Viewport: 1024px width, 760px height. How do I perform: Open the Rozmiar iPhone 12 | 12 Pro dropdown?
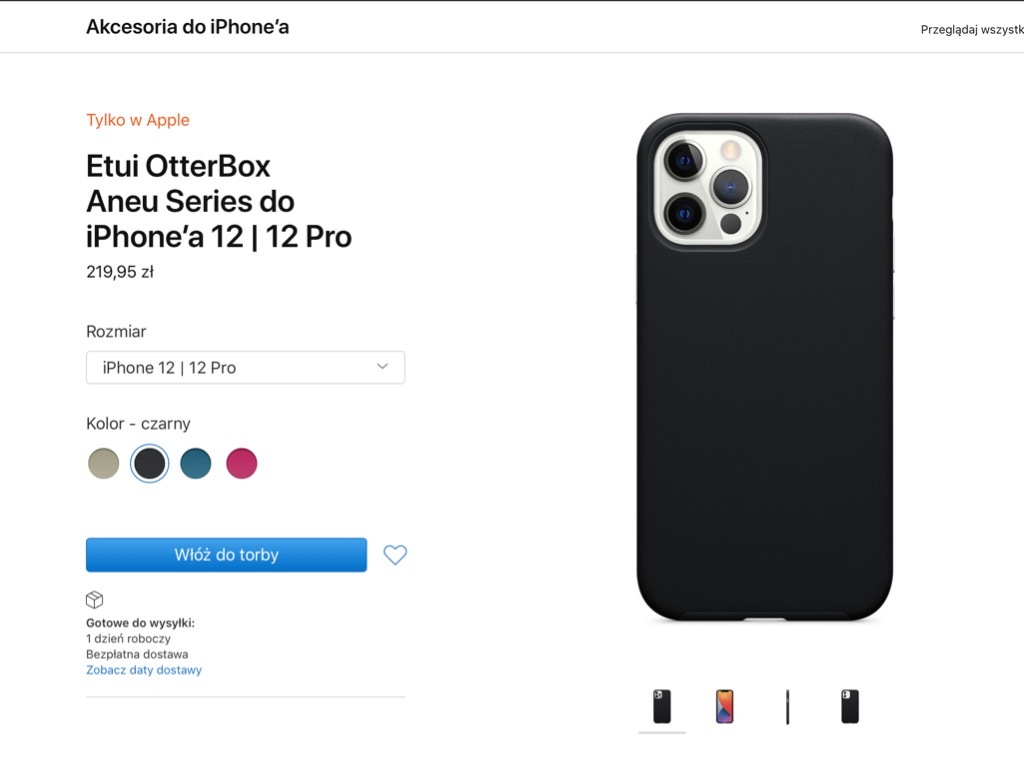coord(245,368)
